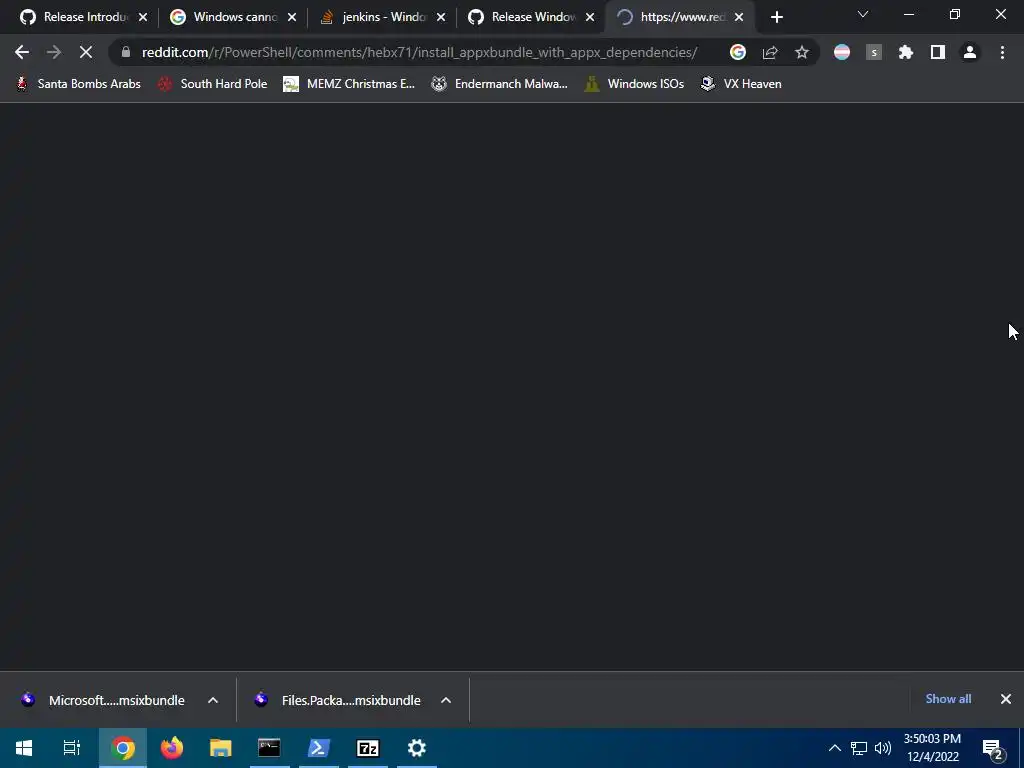Open downloaded Files.Packa msixbundle file
The height and width of the screenshot is (768, 1024).
(x=340, y=700)
